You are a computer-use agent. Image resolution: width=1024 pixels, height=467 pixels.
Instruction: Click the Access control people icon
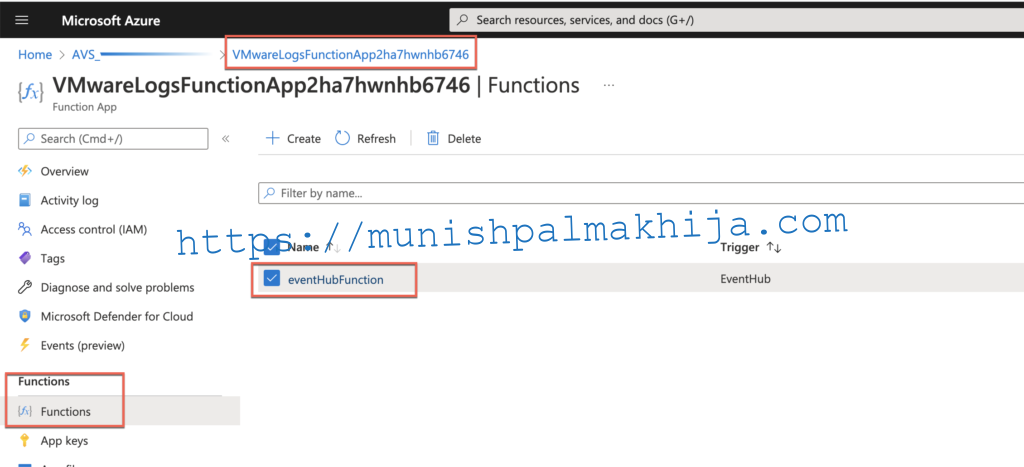(25, 229)
